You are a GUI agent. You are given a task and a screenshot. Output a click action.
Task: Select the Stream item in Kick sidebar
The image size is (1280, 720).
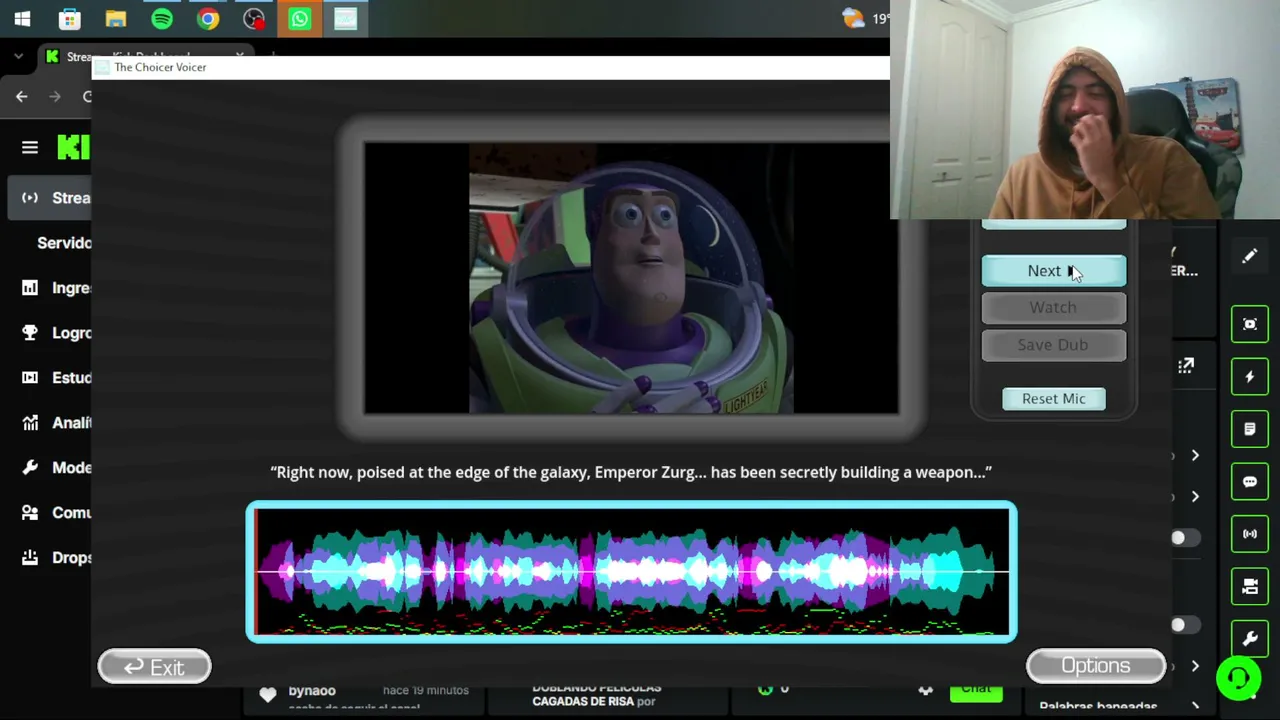pyautogui.click(x=50, y=198)
